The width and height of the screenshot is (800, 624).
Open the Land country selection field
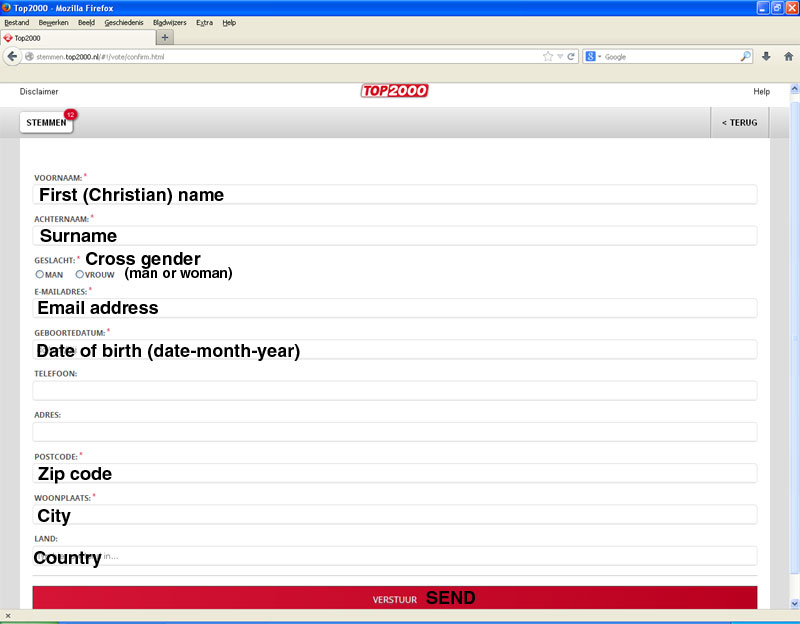click(394, 556)
